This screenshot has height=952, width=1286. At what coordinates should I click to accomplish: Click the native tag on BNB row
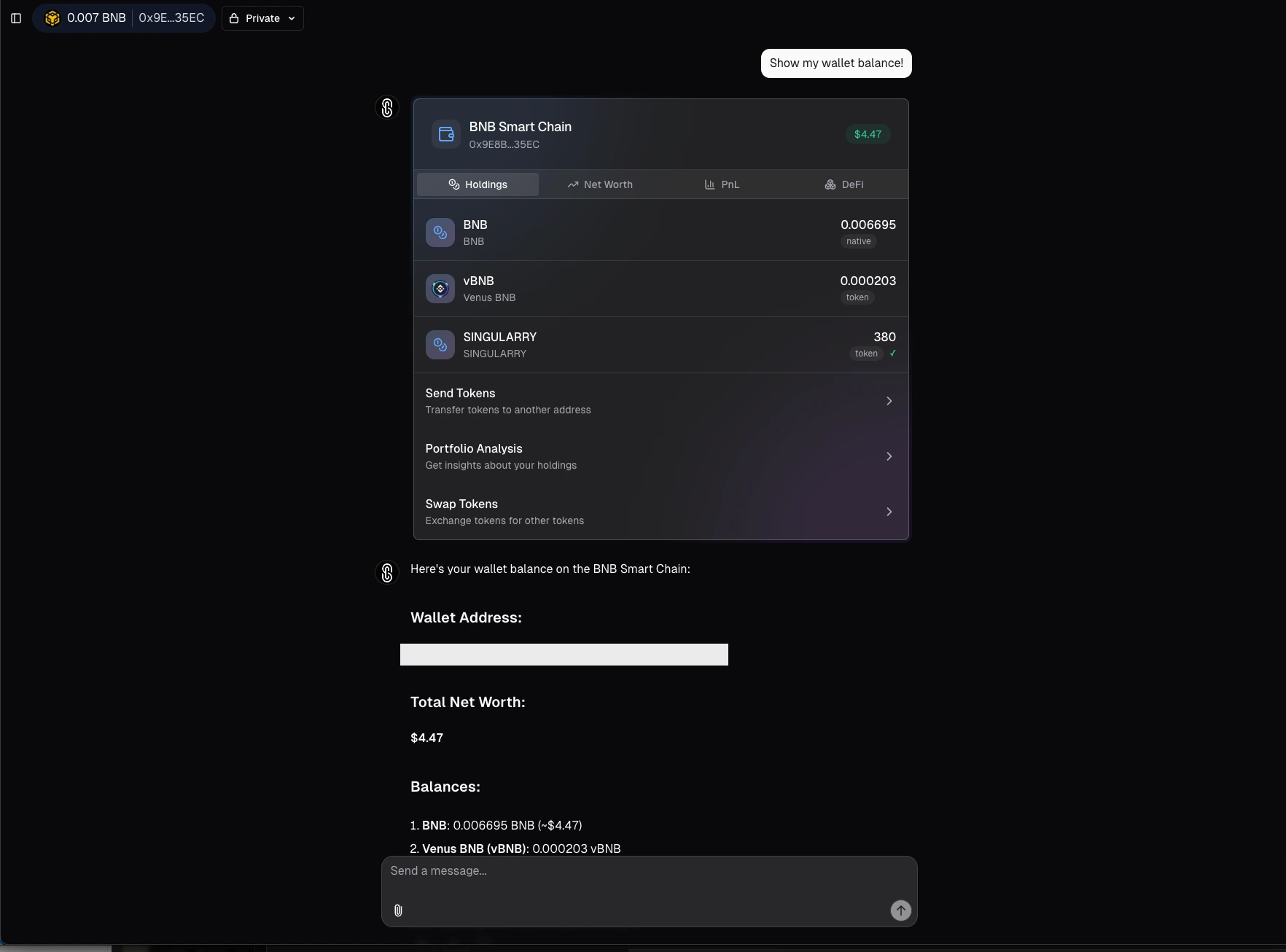859,241
